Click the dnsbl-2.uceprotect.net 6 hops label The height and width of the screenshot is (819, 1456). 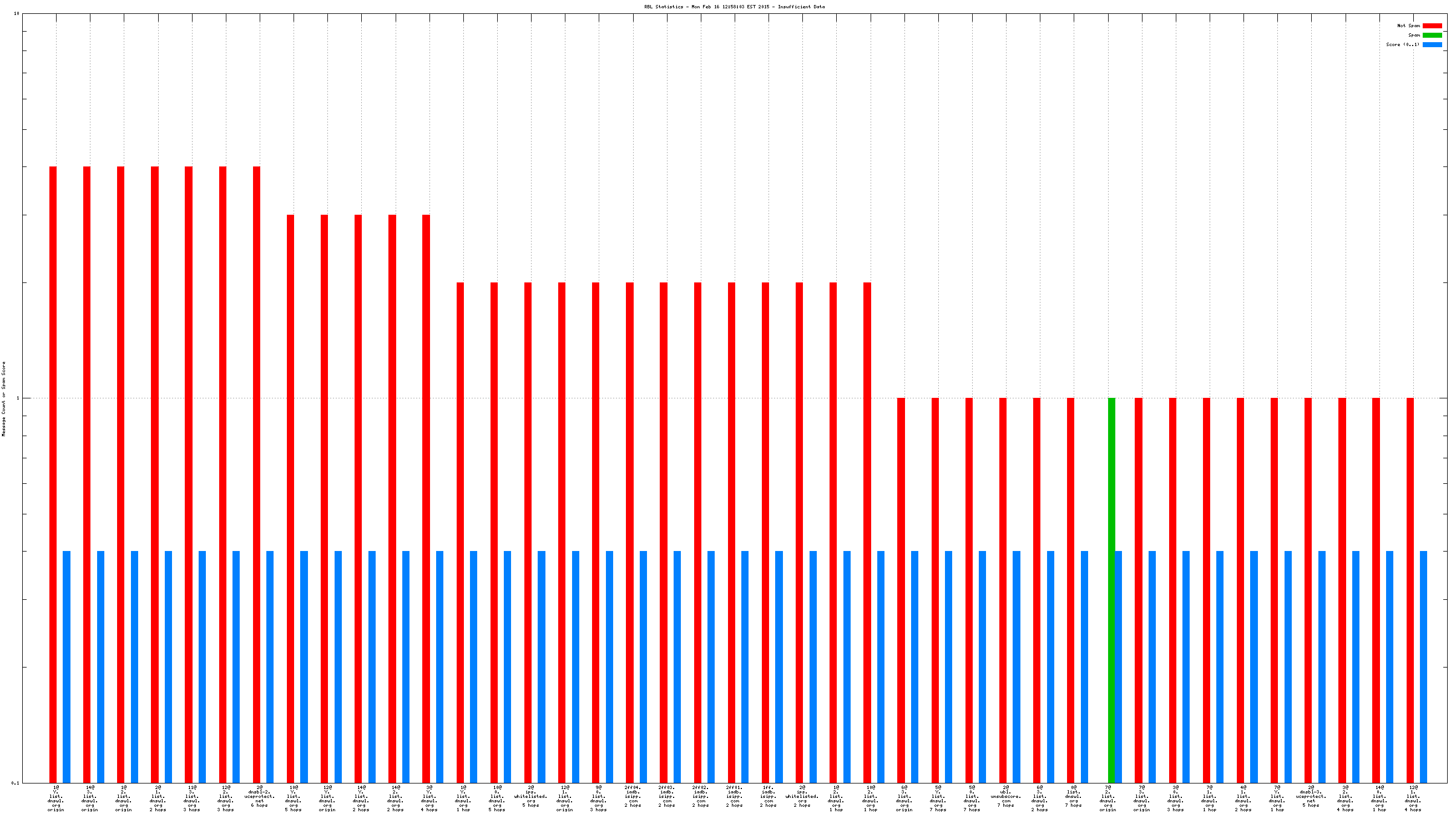pos(260,796)
